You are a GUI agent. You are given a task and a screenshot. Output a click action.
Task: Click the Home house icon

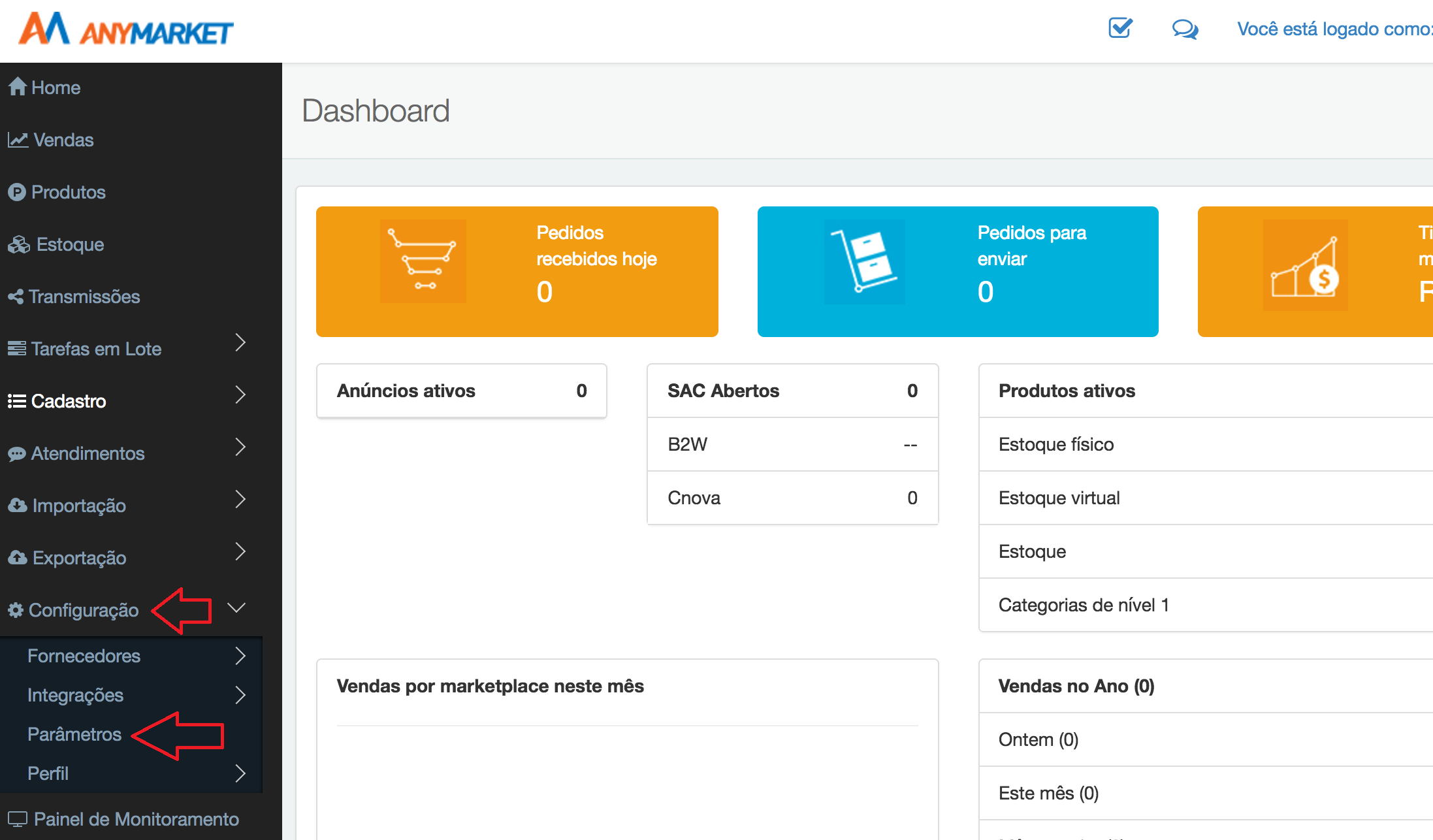click(x=18, y=87)
